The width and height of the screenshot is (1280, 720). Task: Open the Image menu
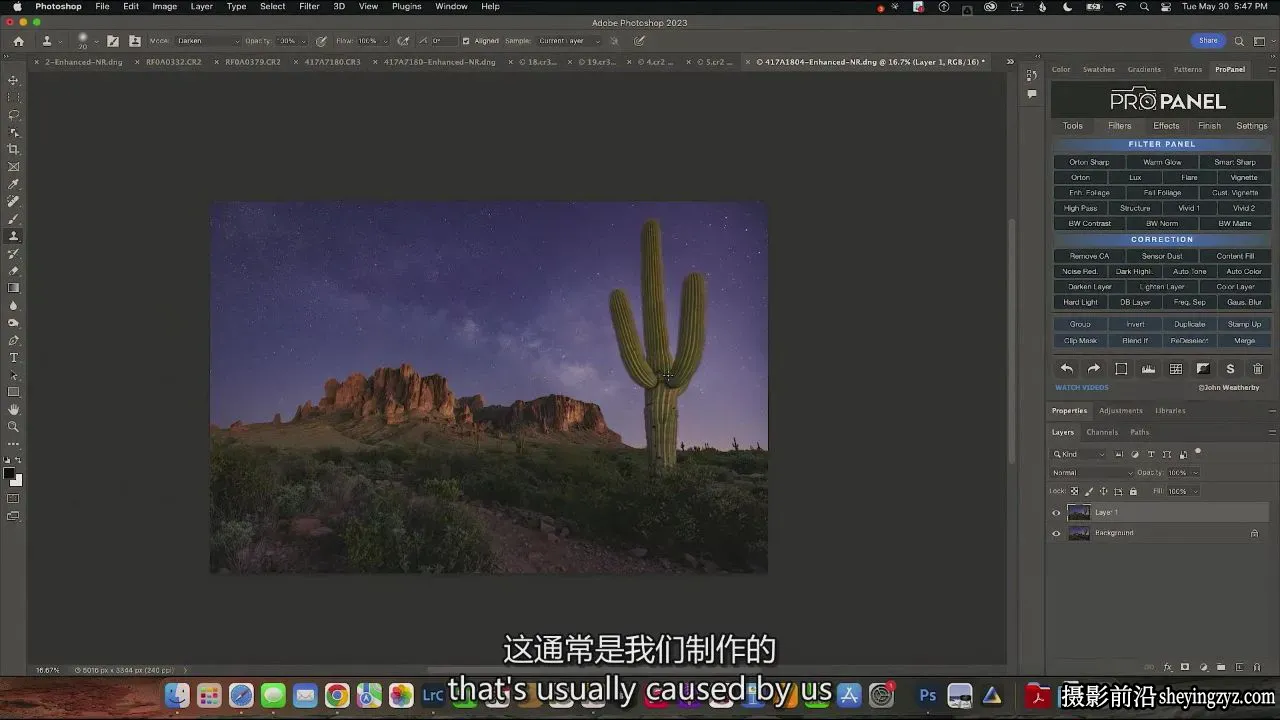tap(164, 6)
